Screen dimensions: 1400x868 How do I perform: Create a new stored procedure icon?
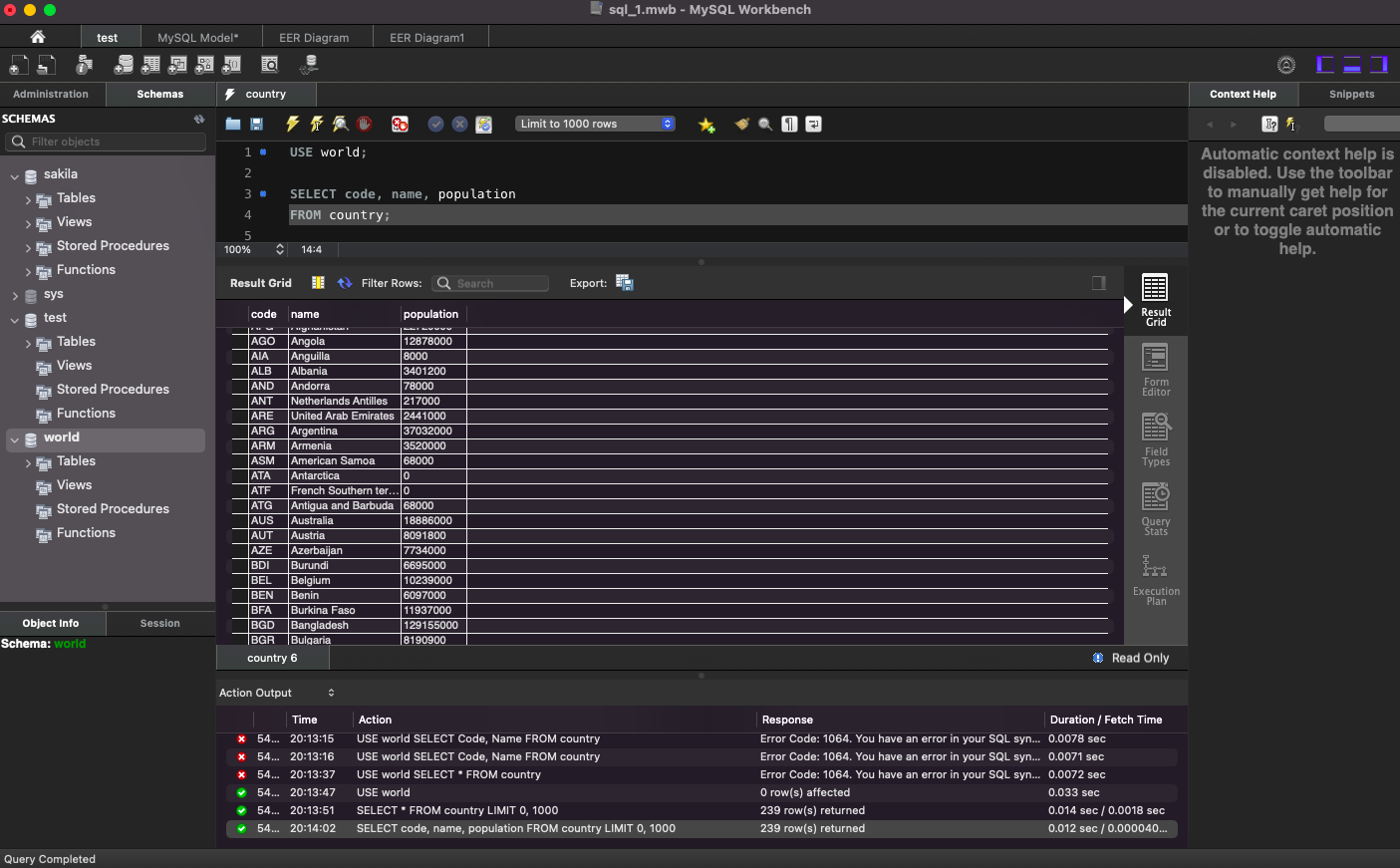(x=204, y=65)
